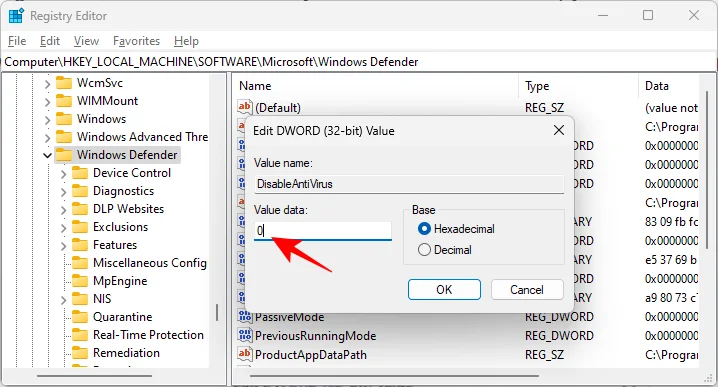The height and width of the screenshot is (387, 718).
Task: Select the PreviousRunningMode value name
Action: click(315, 336)
